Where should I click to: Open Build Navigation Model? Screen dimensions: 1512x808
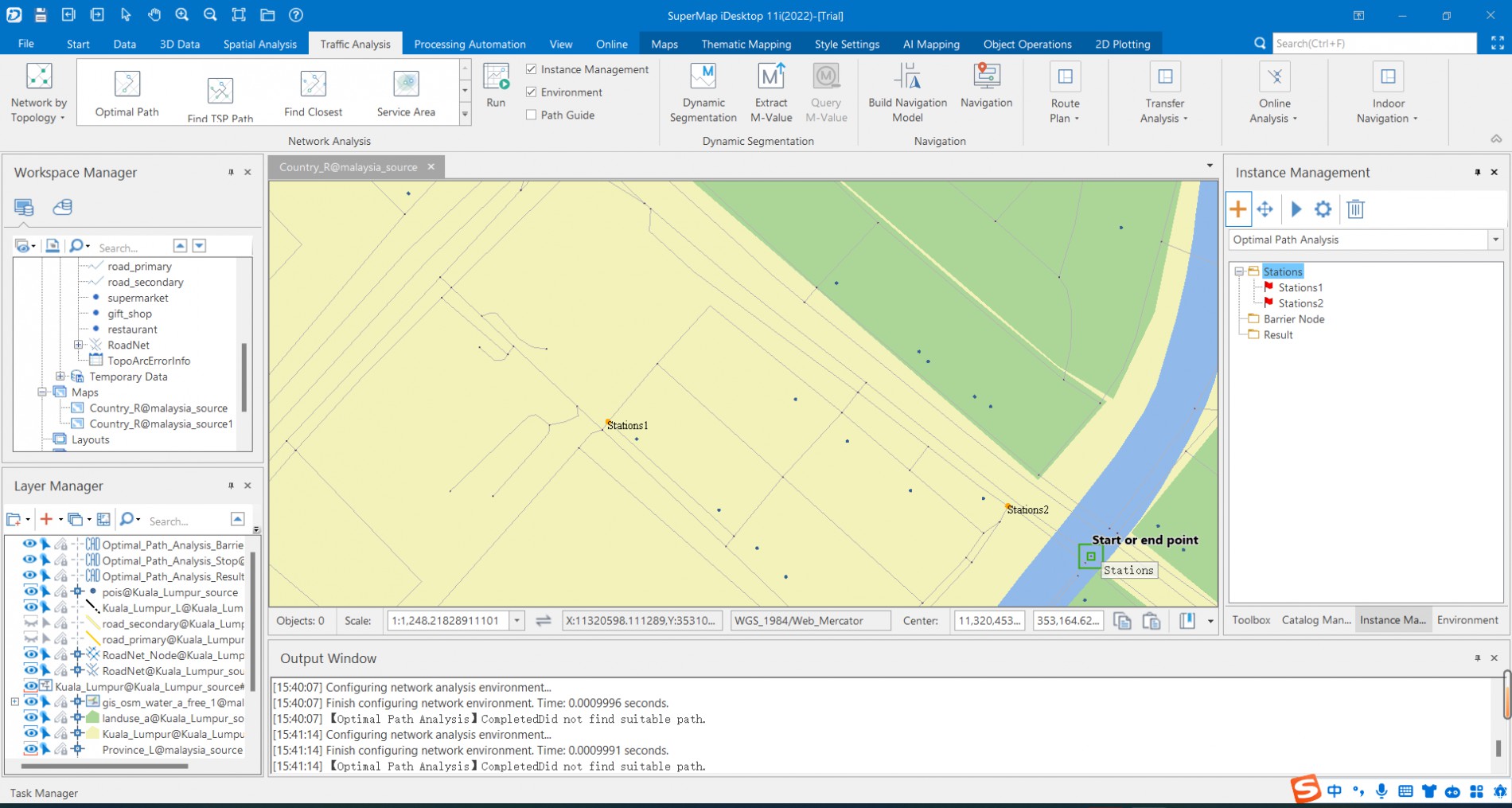(x=907, y=93)
